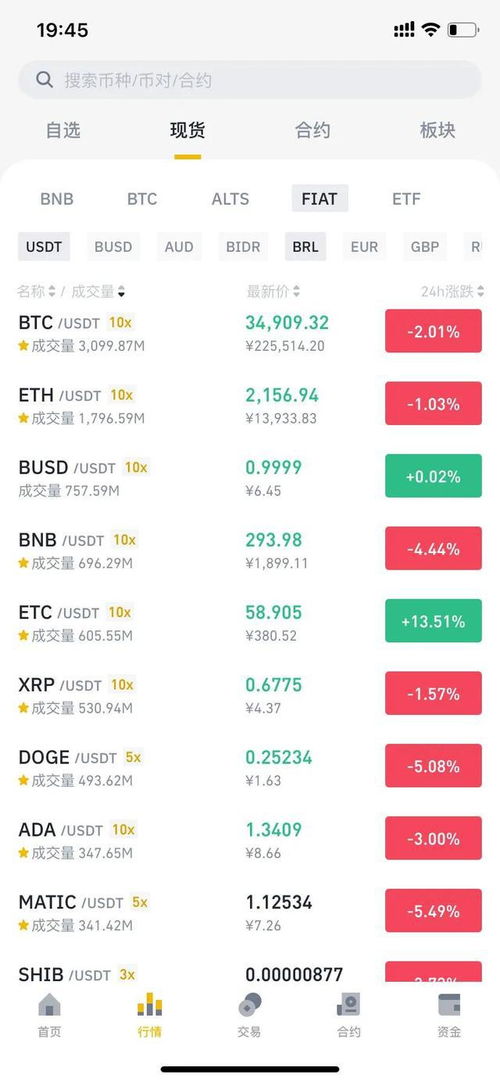This screenshot has width=500, height=1082.
Task: Tap the green +13.51% ETC change badge
Action: point(433,621)
